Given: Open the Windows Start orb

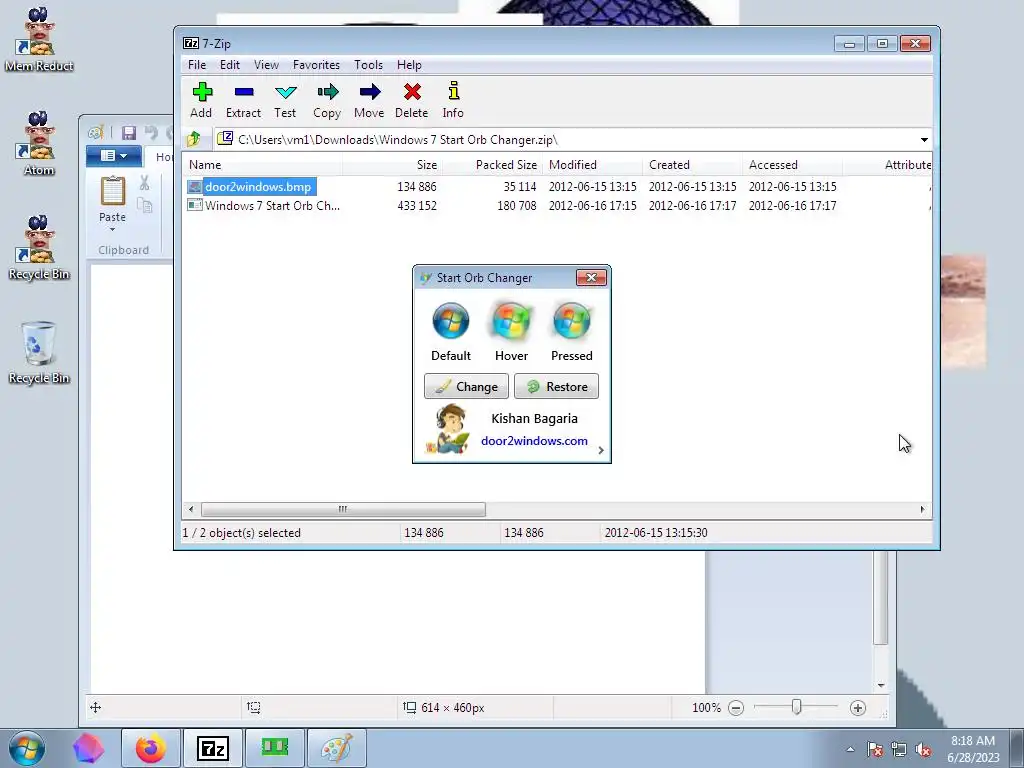Looking at the screenshot, I should (x=27, y=748).
